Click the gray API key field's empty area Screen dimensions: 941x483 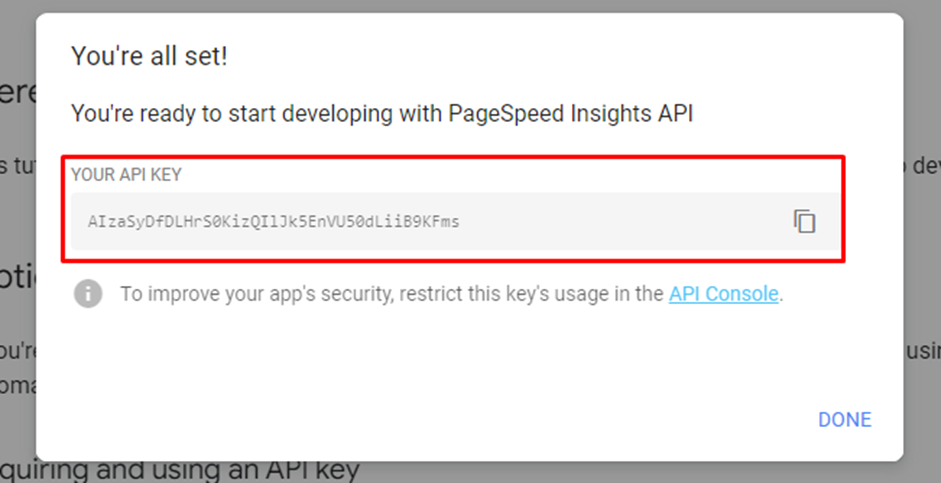pos(624,221)
